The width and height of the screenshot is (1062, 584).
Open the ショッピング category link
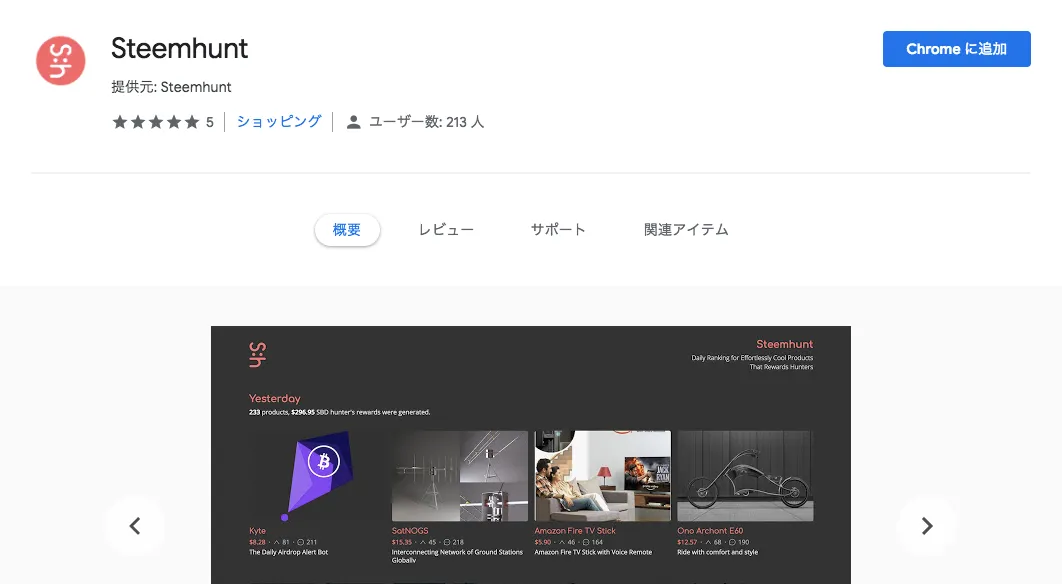point(278,122)
